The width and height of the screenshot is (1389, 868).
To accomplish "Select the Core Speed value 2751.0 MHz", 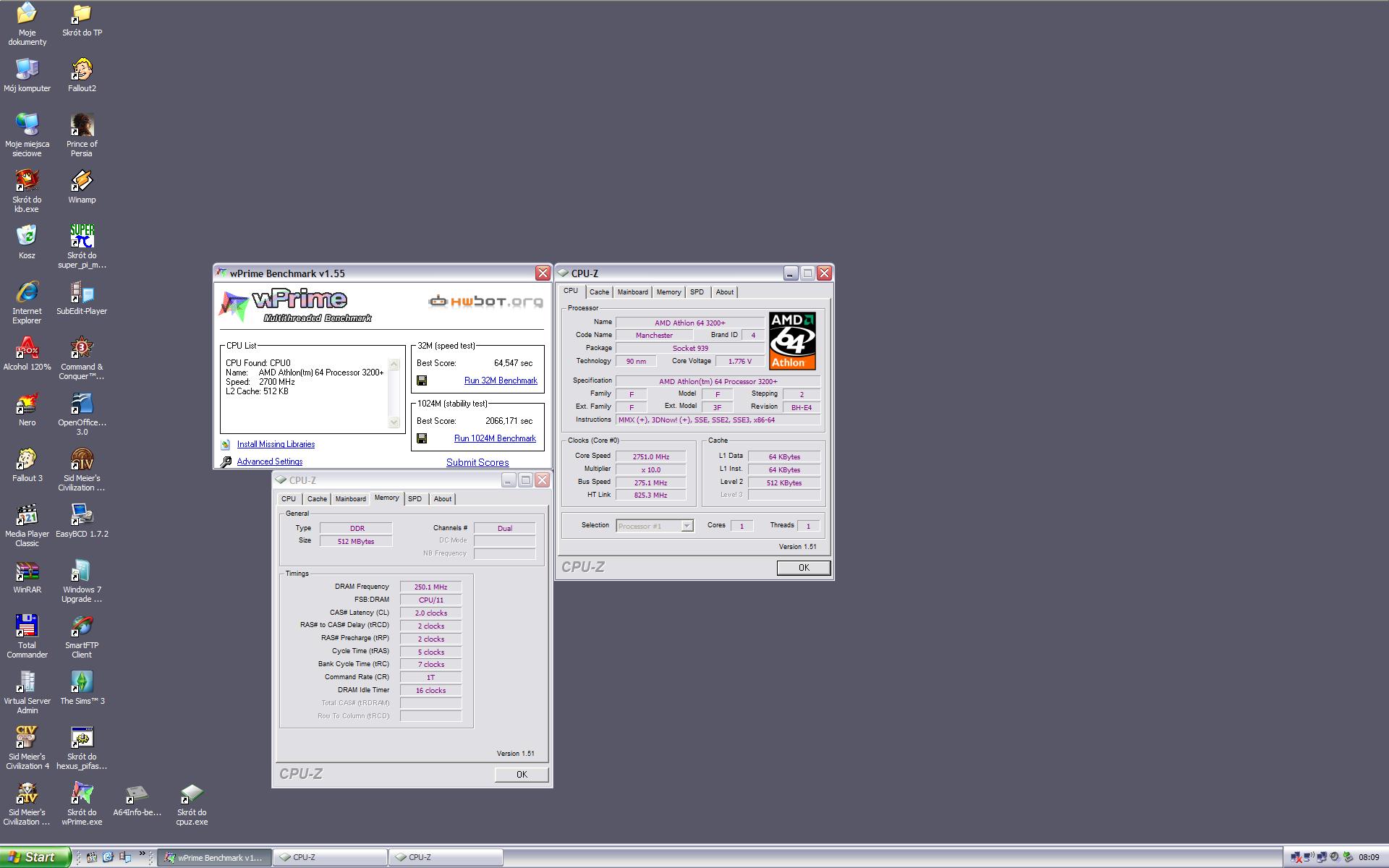I will click(650, 457).
